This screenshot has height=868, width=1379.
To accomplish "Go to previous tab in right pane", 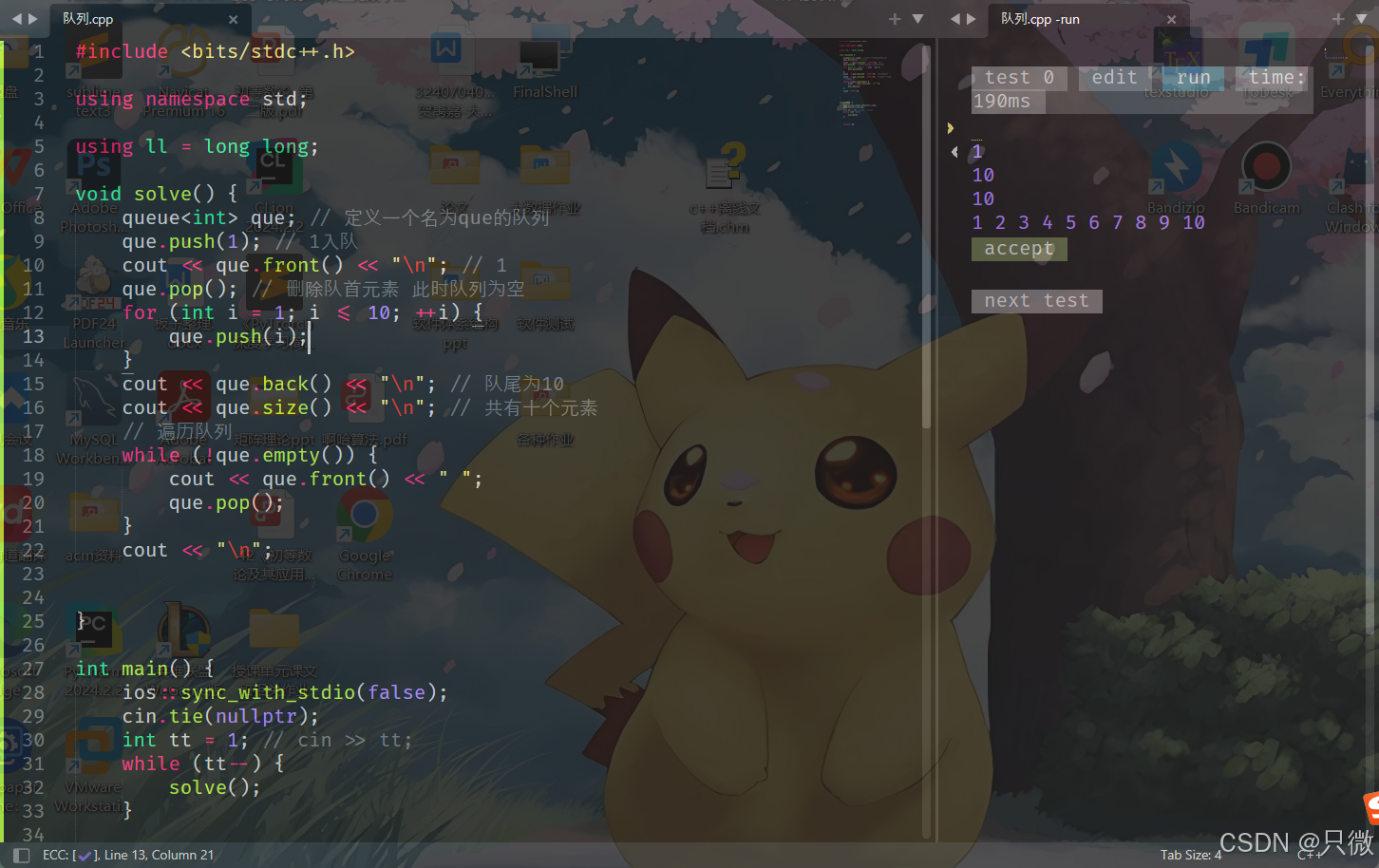I will (x=955, y=19).
